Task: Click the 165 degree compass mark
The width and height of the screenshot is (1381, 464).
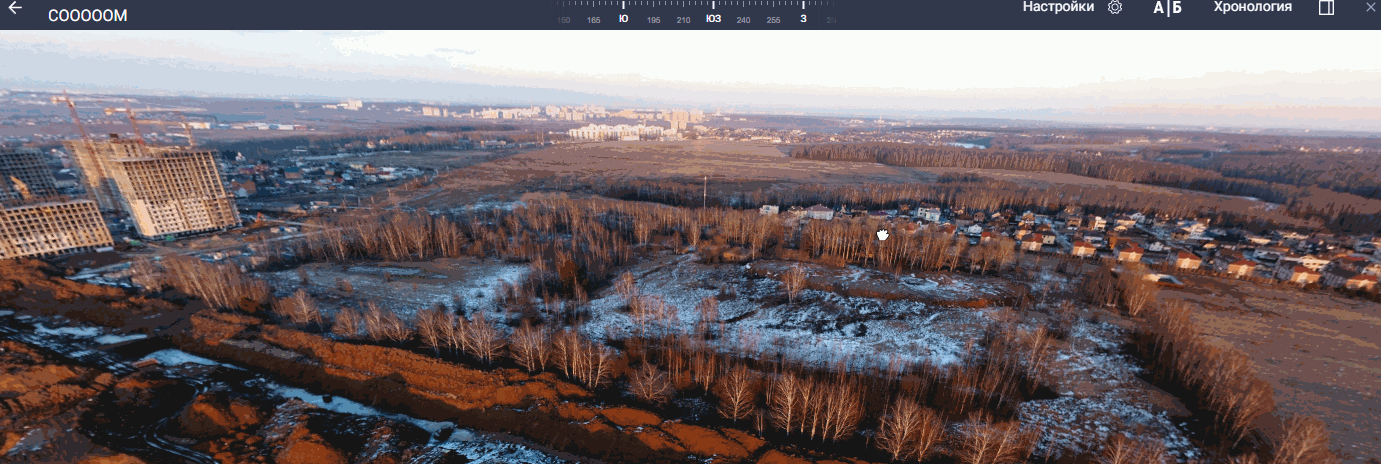Action: pos(594,20)
